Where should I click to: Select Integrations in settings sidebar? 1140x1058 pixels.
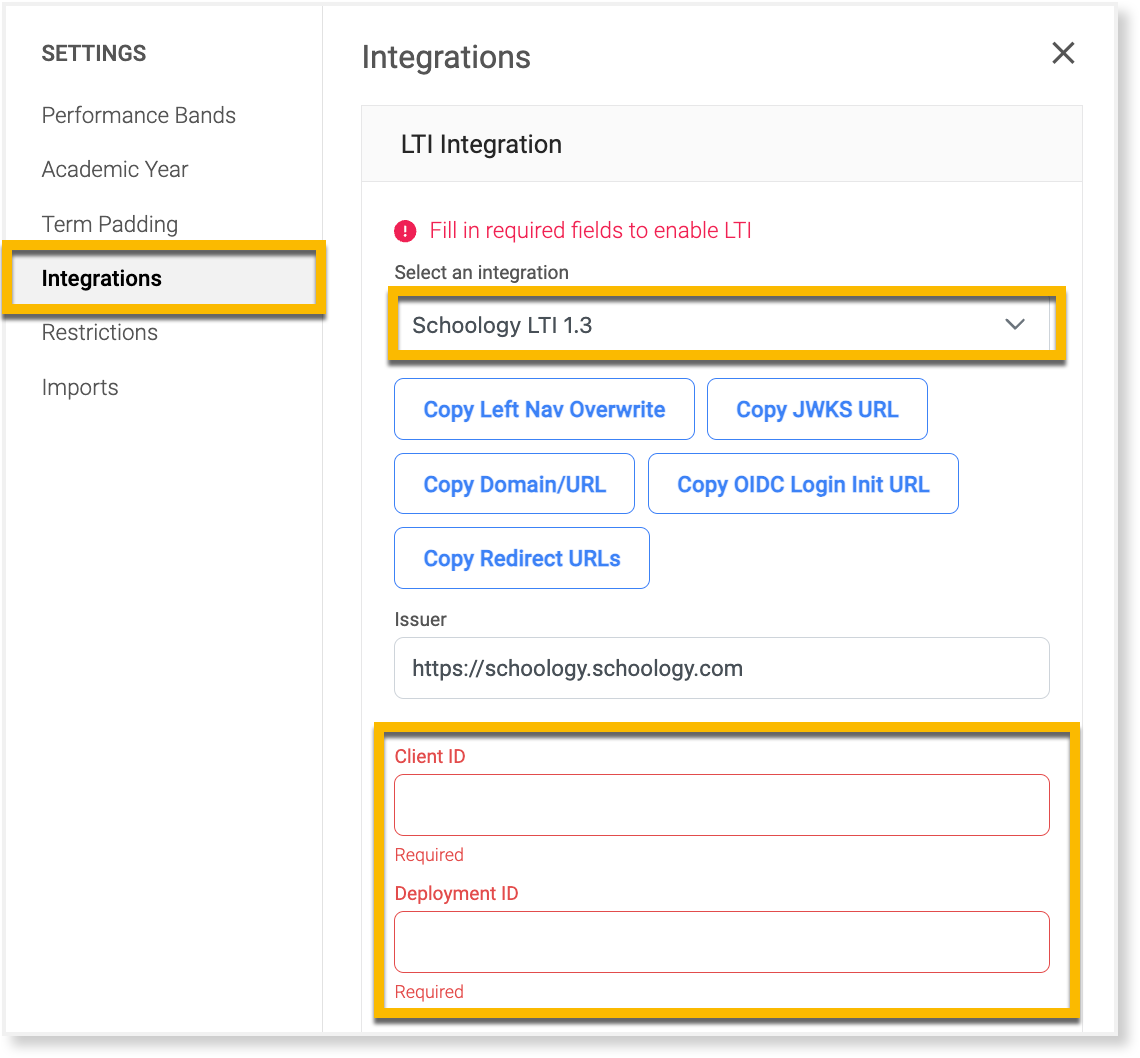(x=164, y=278)
